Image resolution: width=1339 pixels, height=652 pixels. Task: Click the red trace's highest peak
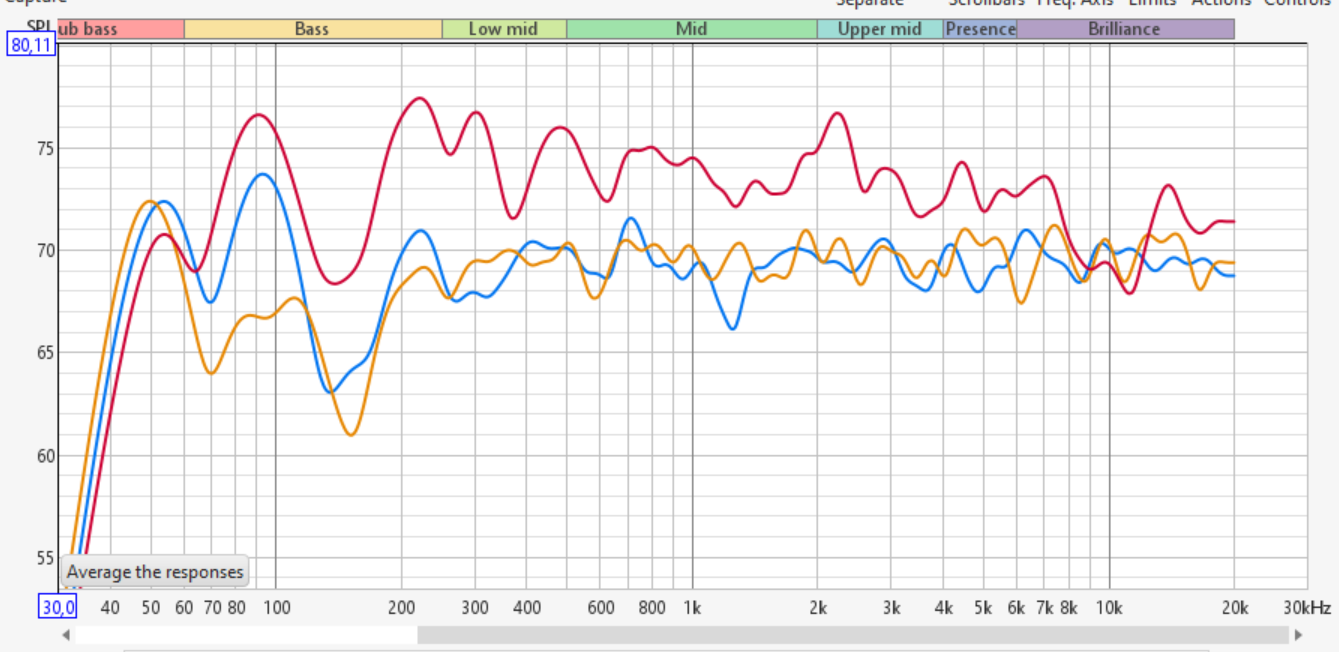[419, 98]
